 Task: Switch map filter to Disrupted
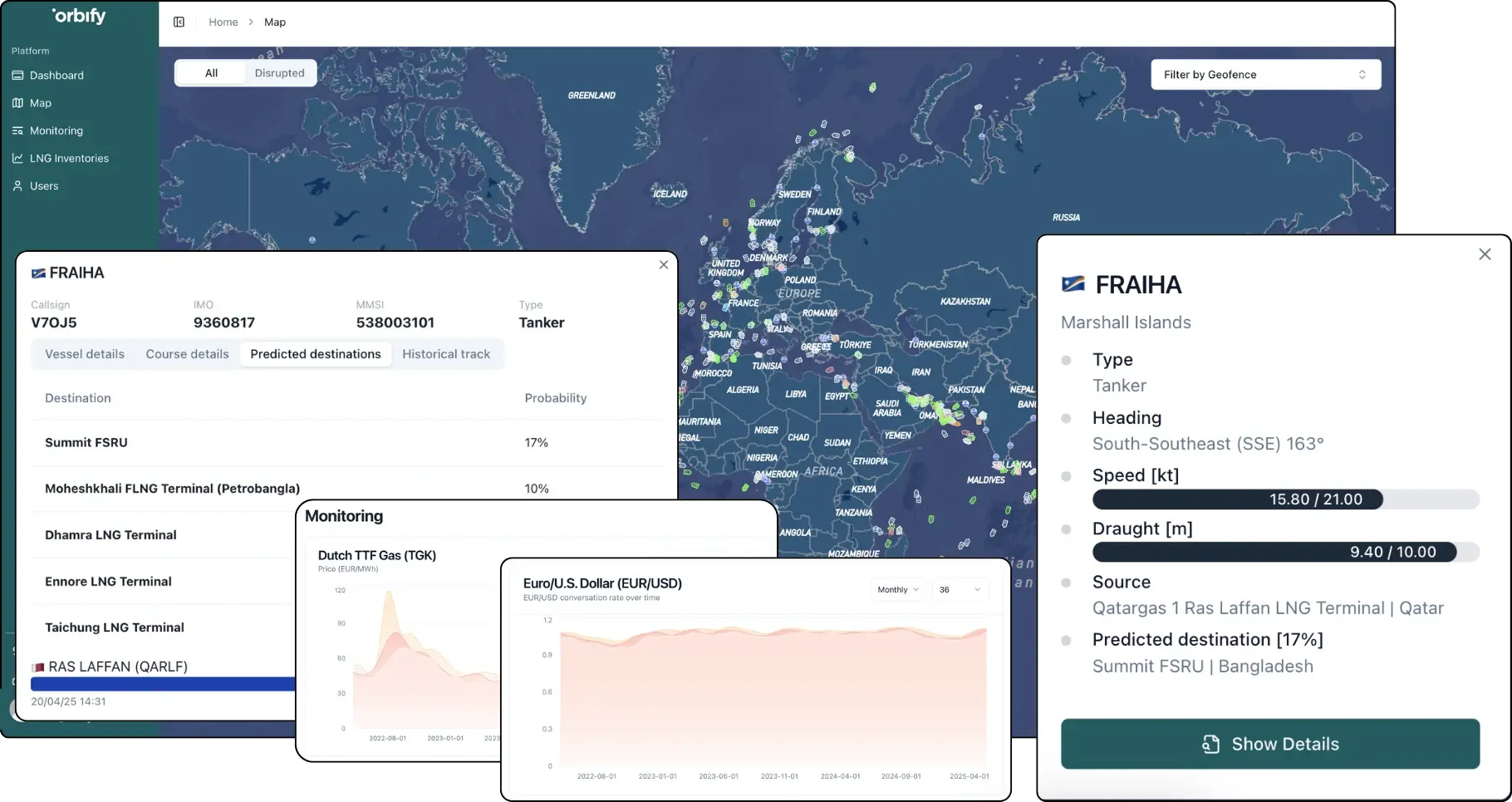[279, 73]
